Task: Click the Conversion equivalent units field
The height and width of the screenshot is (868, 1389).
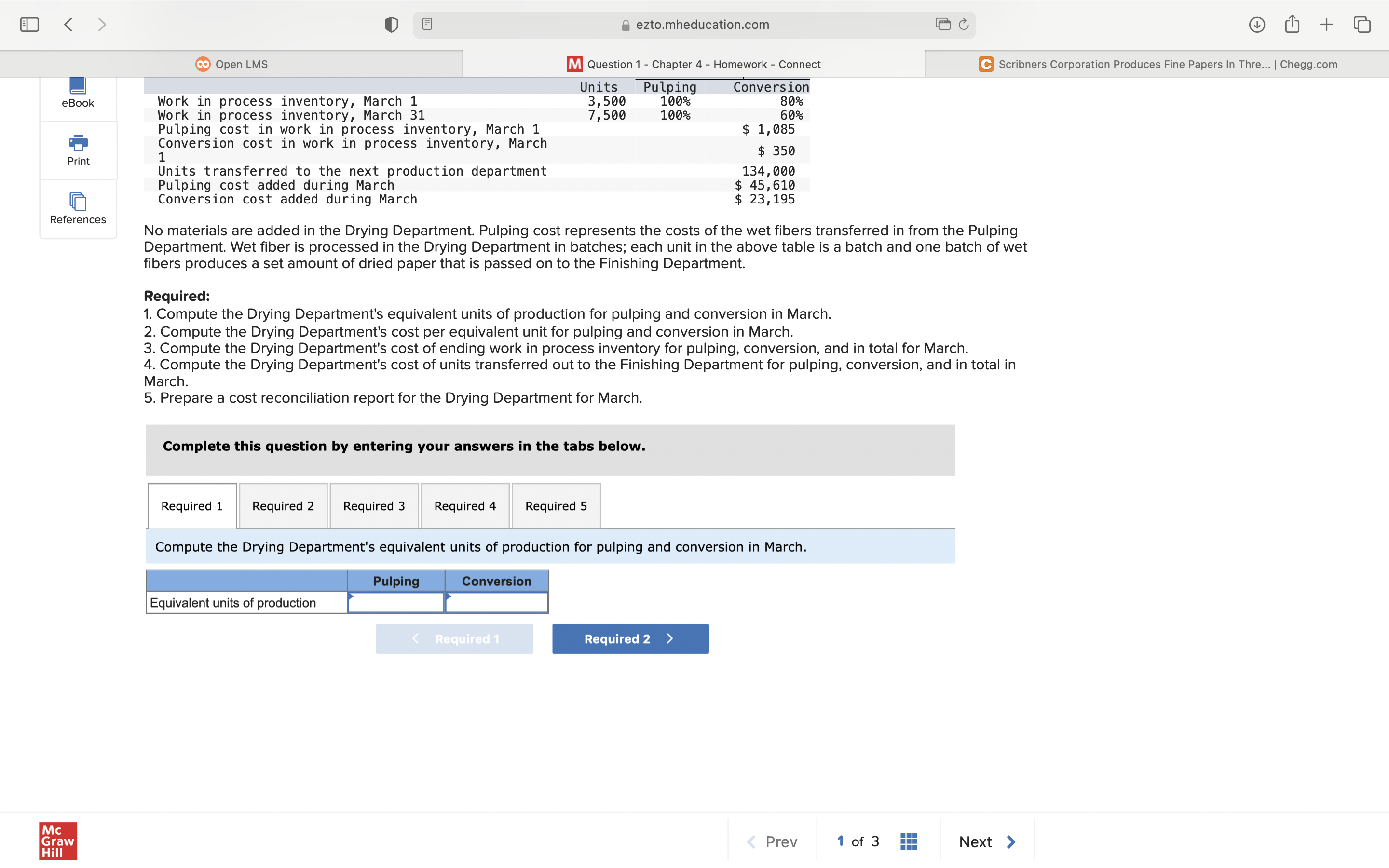Action: click(x=496, y=603)
